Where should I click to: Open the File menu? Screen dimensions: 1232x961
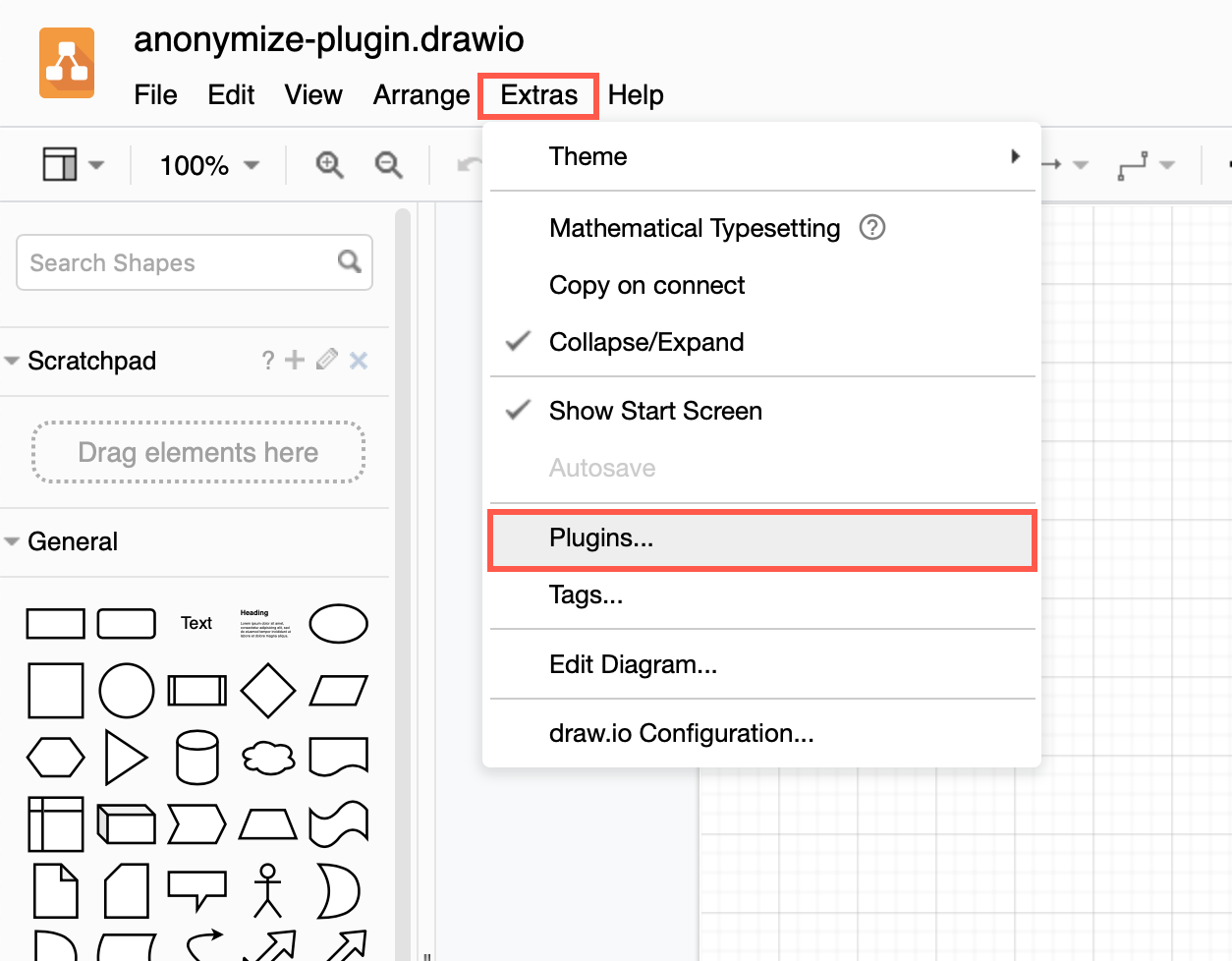coord(155,95)
